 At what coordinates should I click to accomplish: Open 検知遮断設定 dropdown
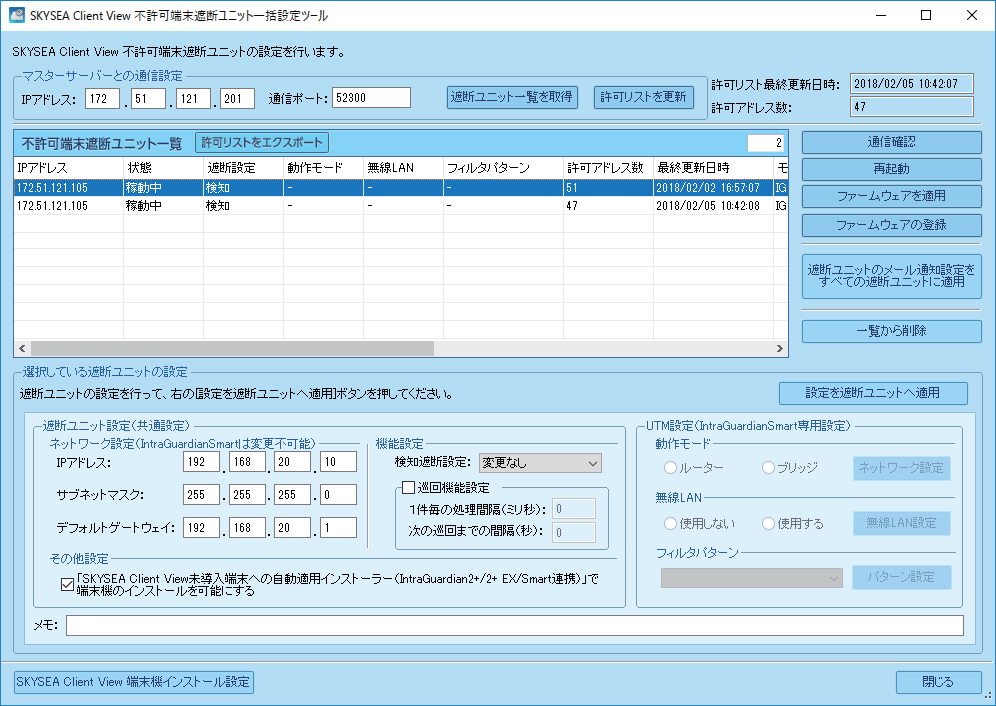[540, 463]
